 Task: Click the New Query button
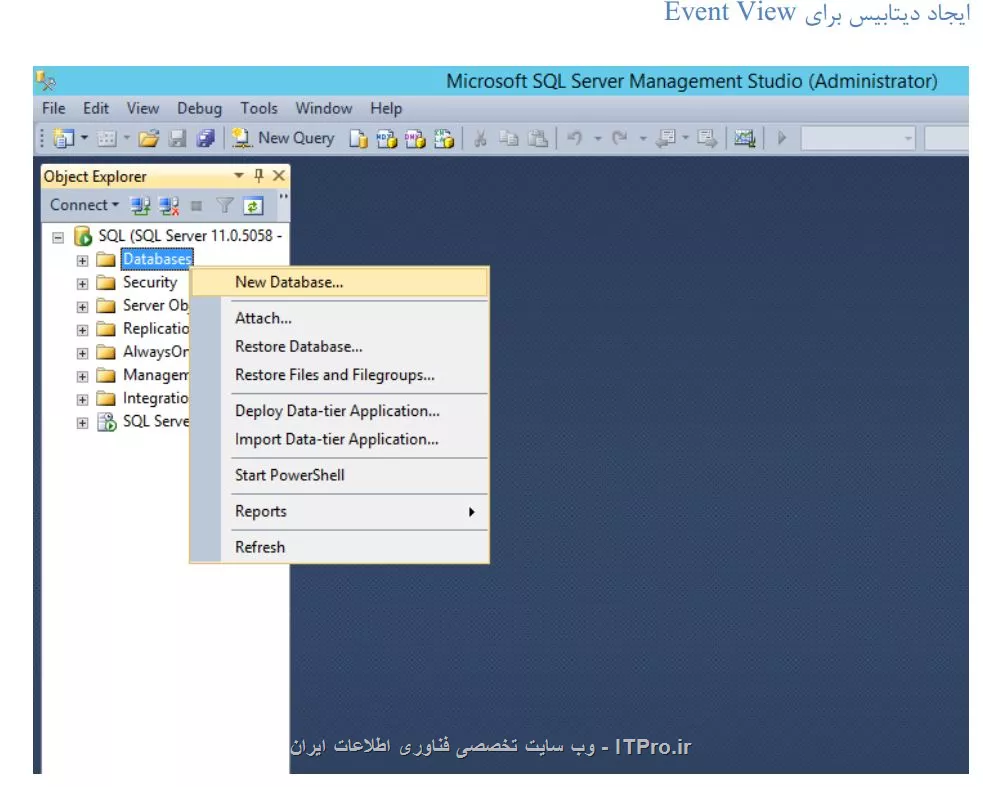(x=283, y=138)
